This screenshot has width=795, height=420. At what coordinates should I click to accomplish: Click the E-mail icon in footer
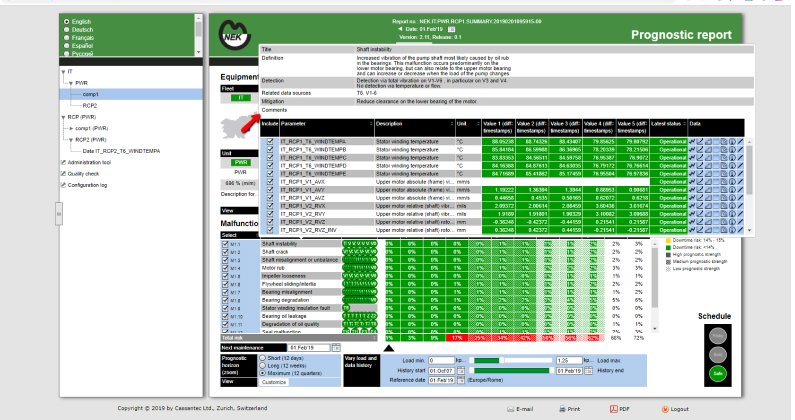511,409
